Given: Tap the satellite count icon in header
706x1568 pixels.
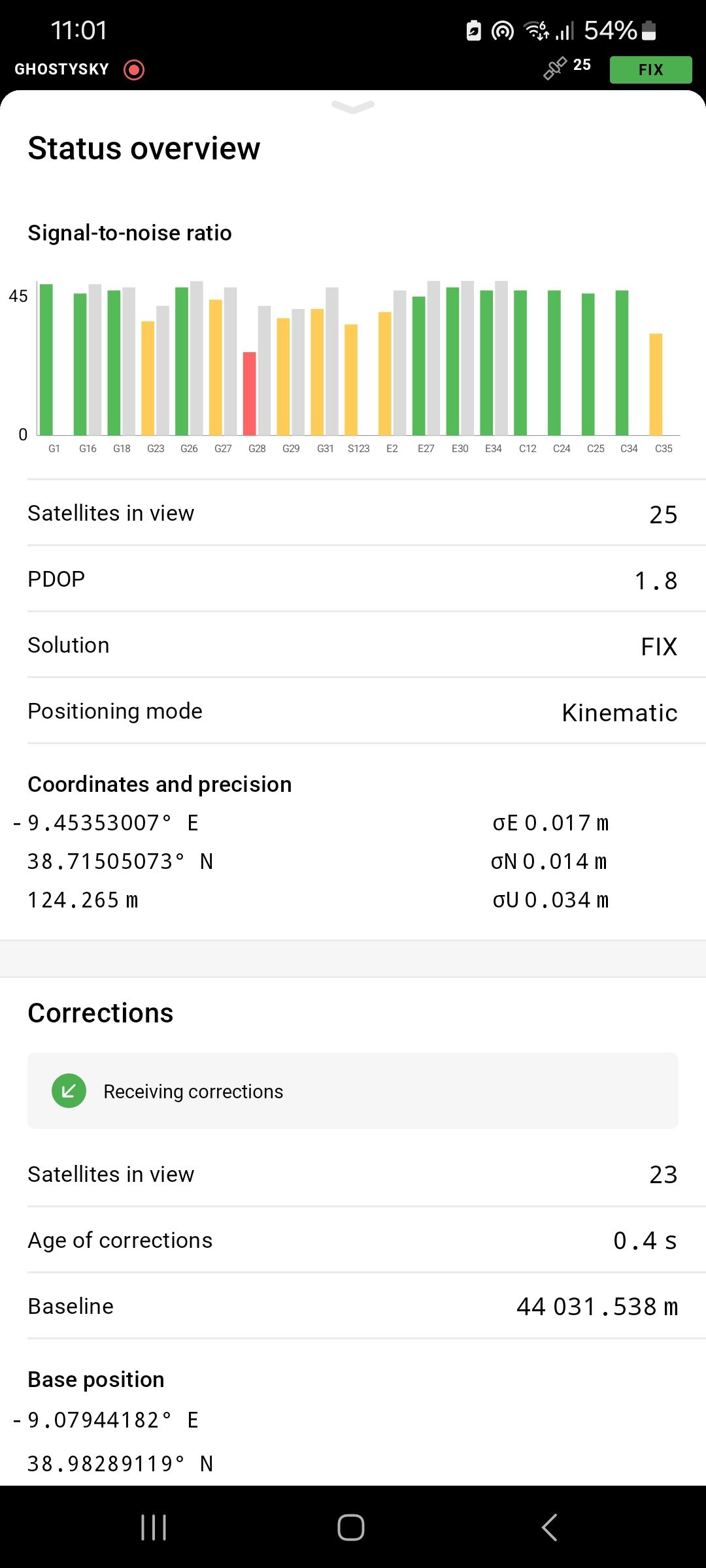Looking at the screenshot, I should [x=555, y=68].
